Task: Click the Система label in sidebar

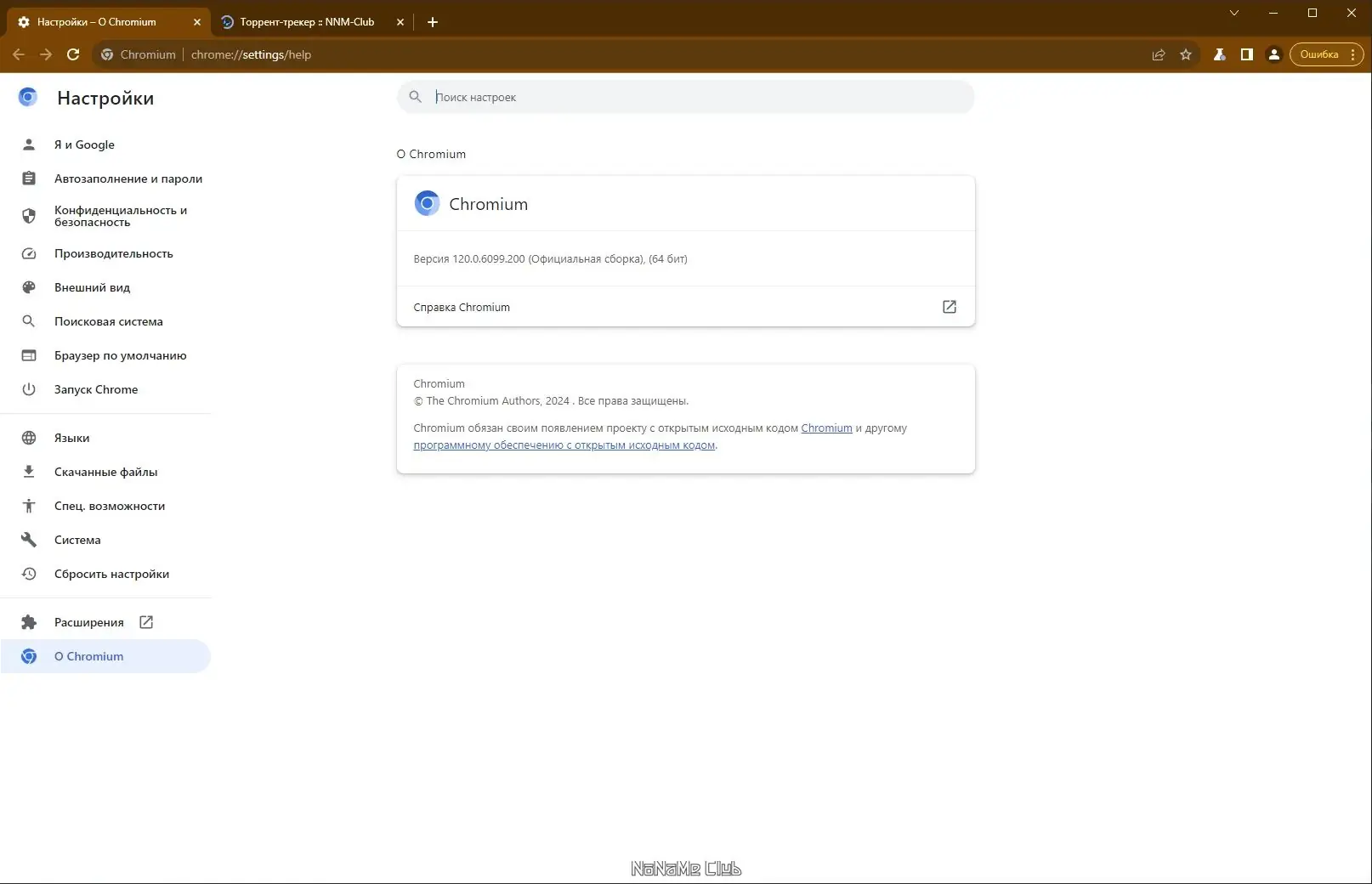Action: pyautogui.click(x=77, y=540)
